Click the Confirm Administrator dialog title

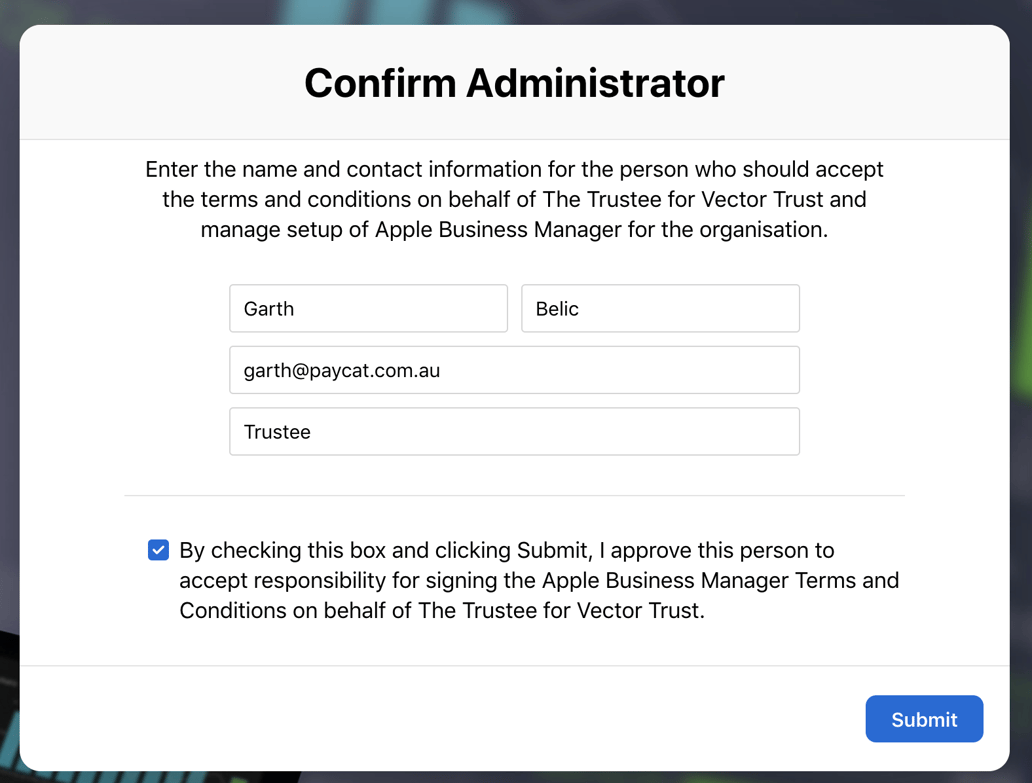514,83
